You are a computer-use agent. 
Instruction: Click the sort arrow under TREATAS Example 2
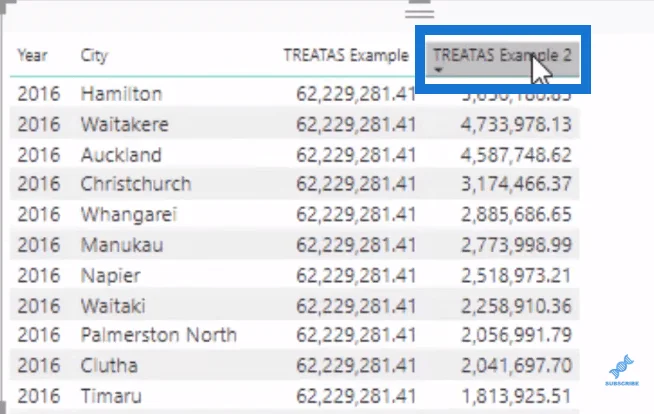(438, 70)
